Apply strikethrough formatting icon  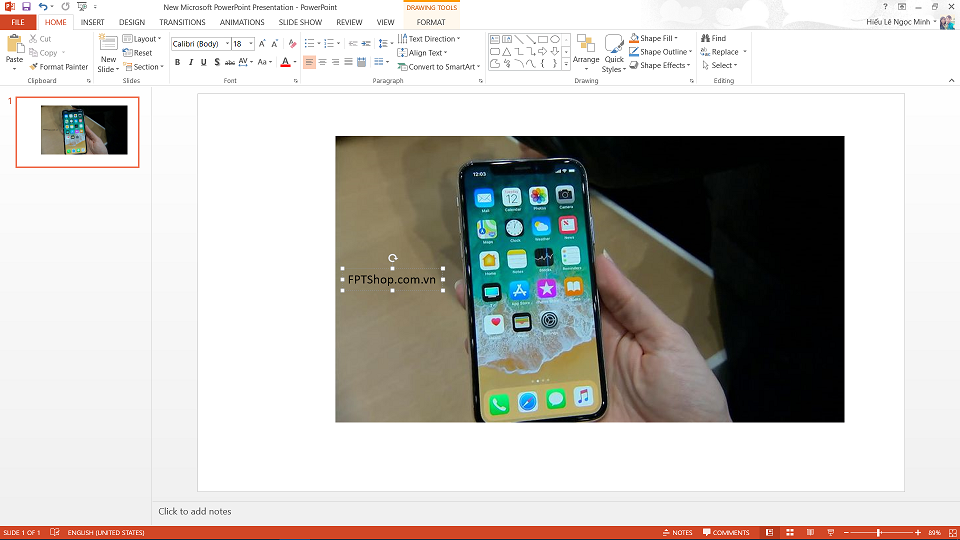(x=230, y=62)
